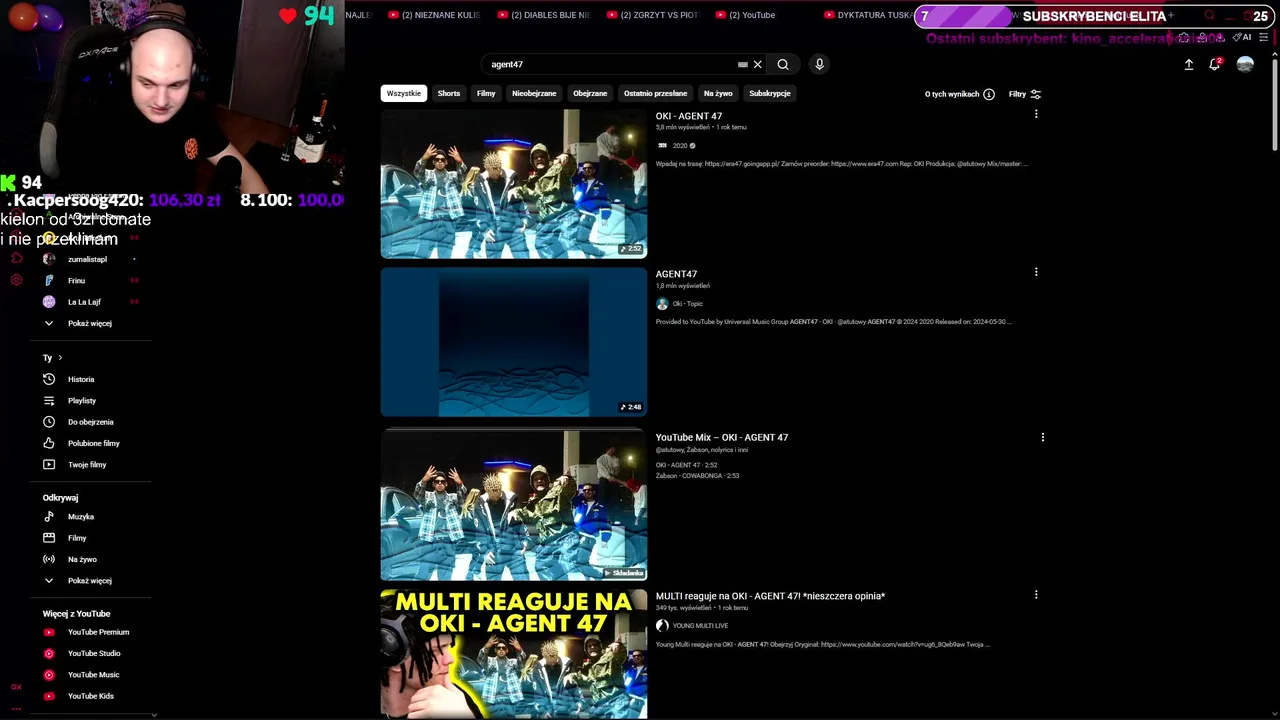Open Twoje filmy in sidebar
Viewport: 1280px width, 720px height.
pos(87,465)
